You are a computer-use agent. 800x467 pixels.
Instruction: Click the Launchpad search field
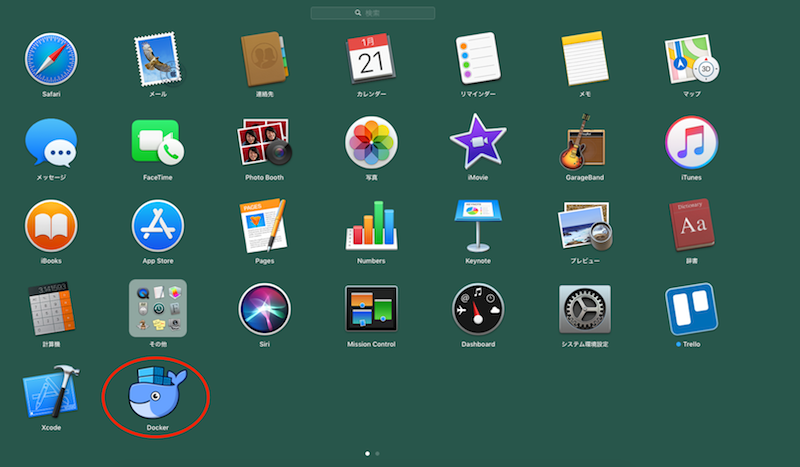pyautogui.click(x=372, y=13)
